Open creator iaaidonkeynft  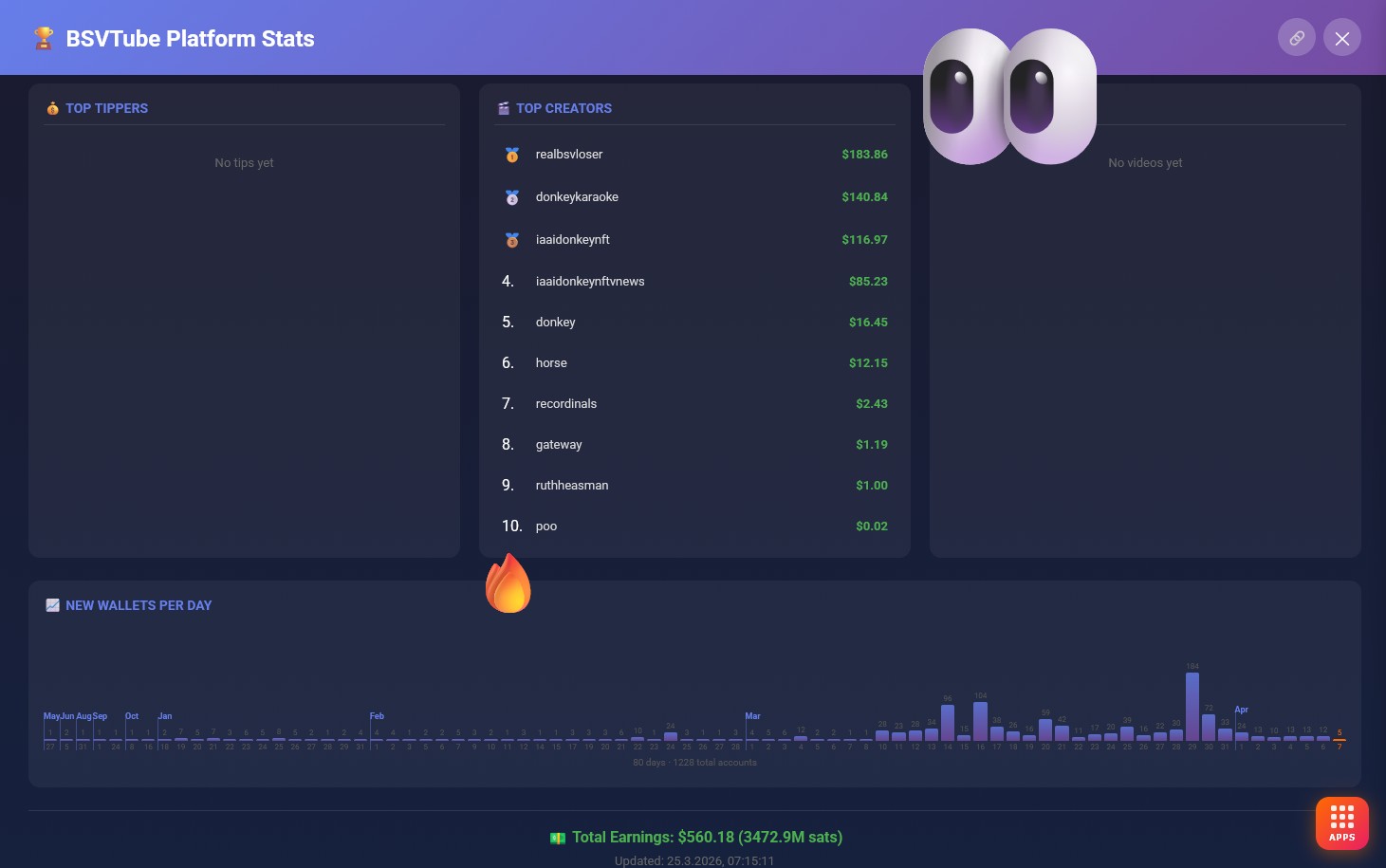572,240
